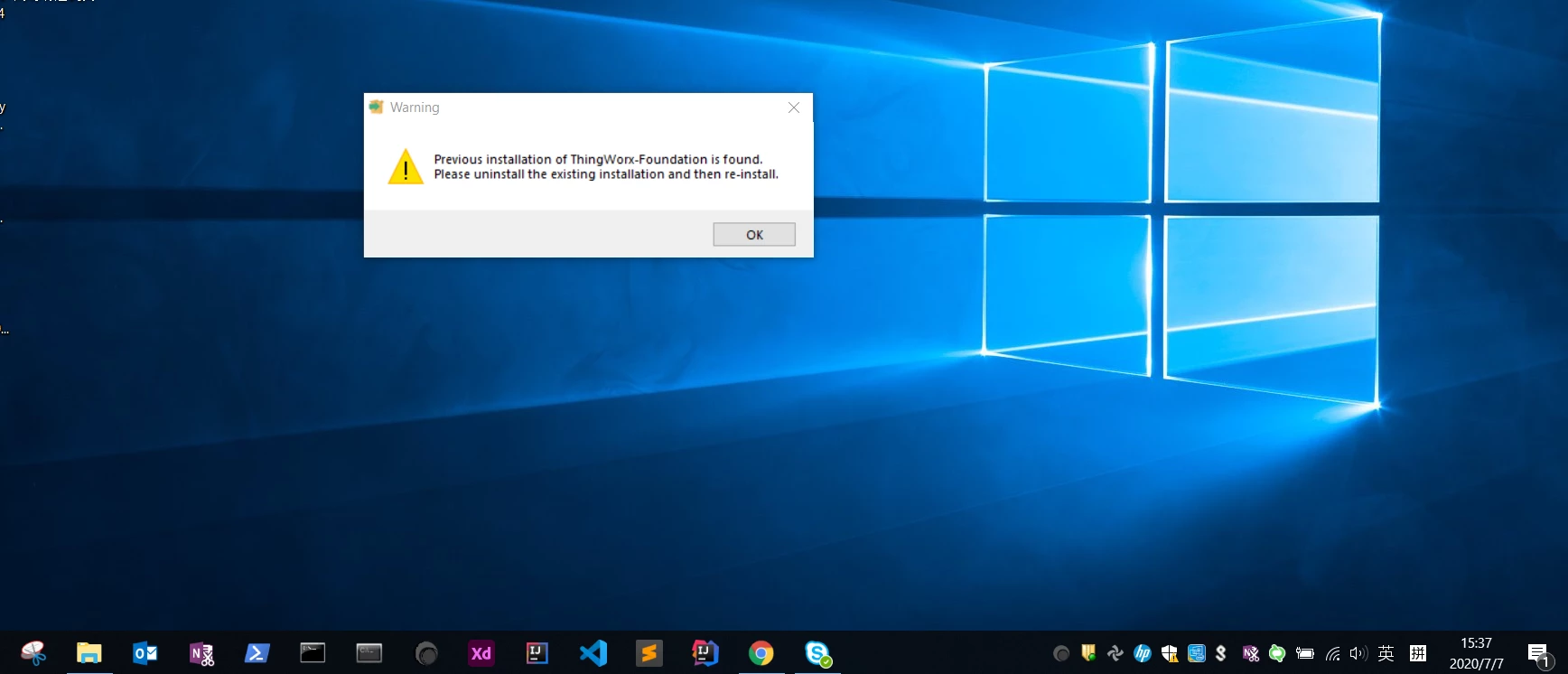Open the black Command Prompt taskbar icon
This screenshot has height=674, width=1568.
313,652
